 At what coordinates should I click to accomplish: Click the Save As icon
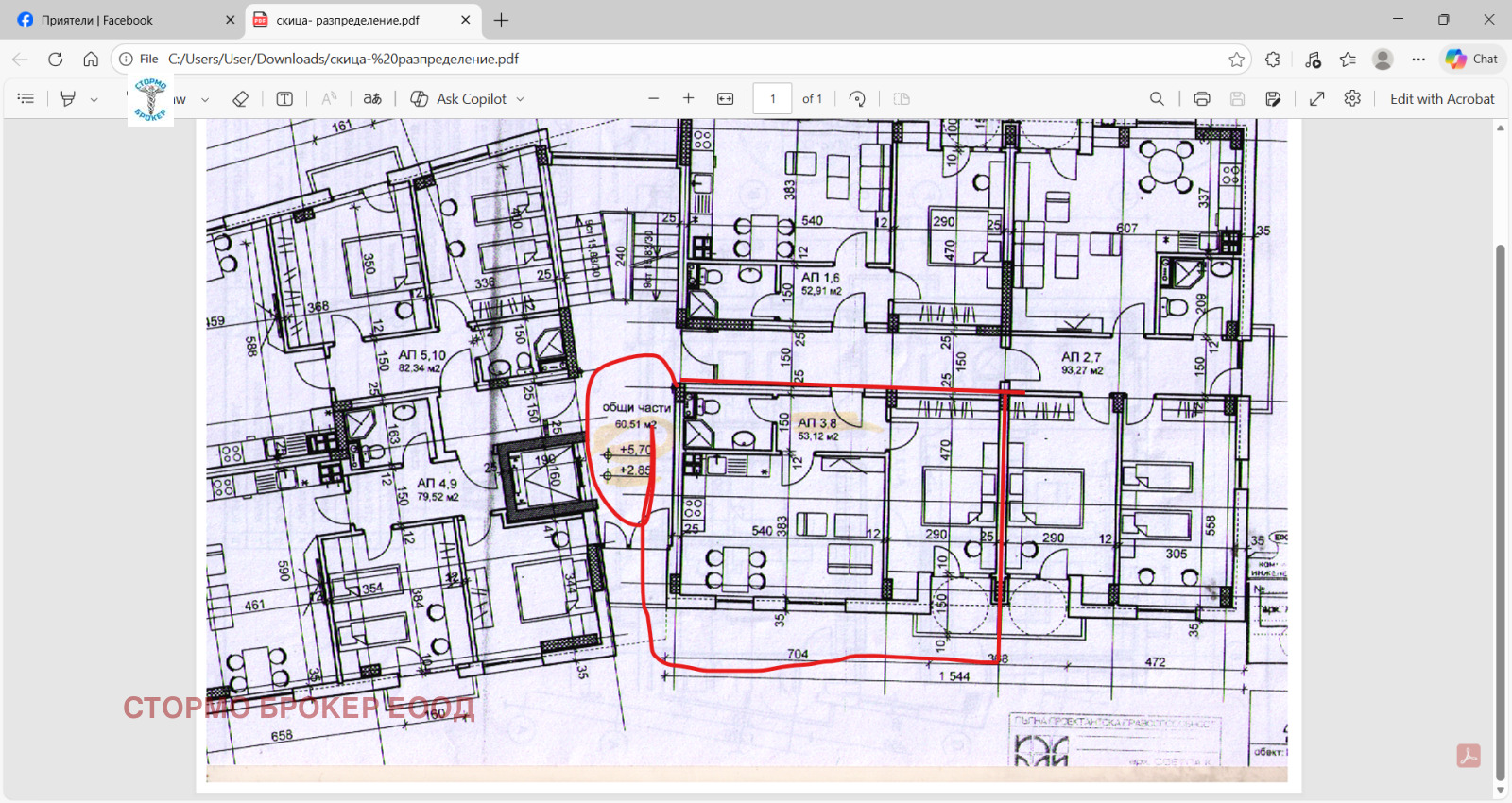point(1273,98)
